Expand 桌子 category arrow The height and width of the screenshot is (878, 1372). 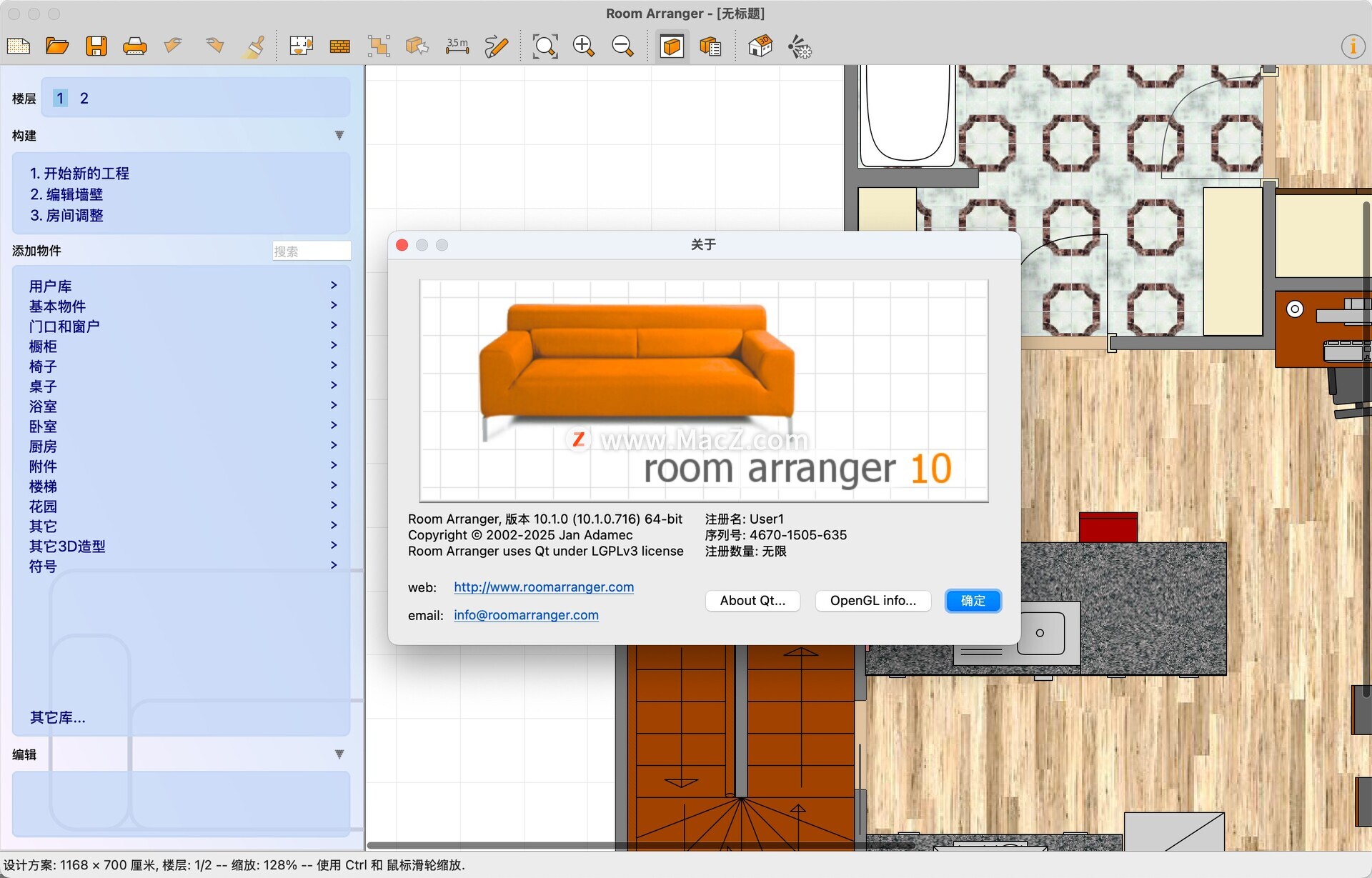(x=334, y=385)
